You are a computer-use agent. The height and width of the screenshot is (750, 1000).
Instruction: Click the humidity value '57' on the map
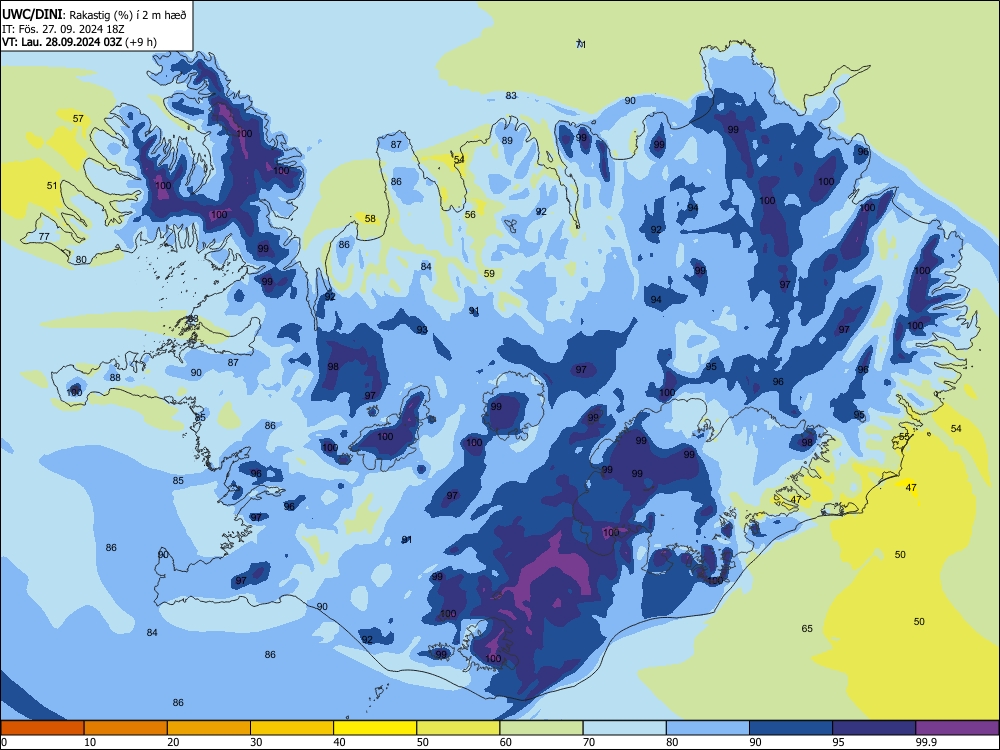coord(78,119)
